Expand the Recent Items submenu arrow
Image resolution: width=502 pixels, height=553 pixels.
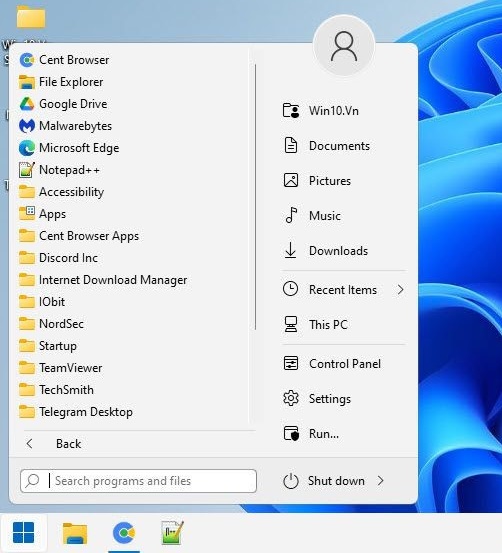point(400,290)
